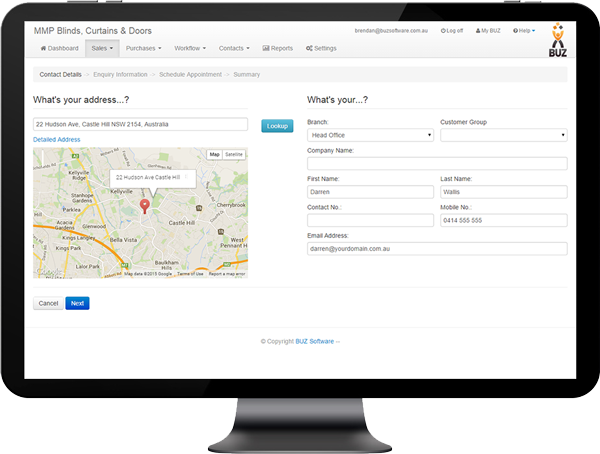Open the Settings page
The width and height of the screenshot is (600, 454).
tap(321, 48)
